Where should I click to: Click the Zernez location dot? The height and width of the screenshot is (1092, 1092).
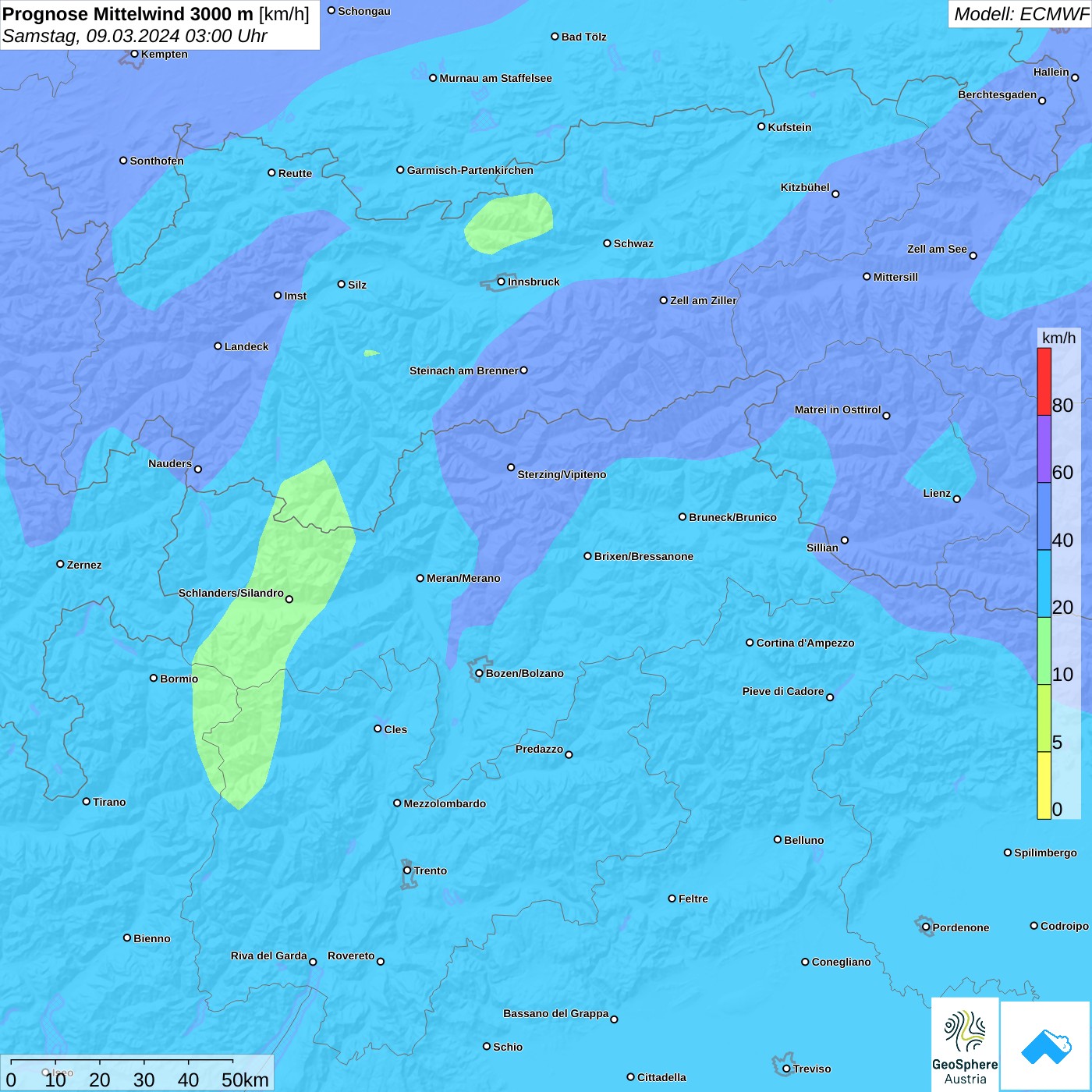(x=60, y=564)
